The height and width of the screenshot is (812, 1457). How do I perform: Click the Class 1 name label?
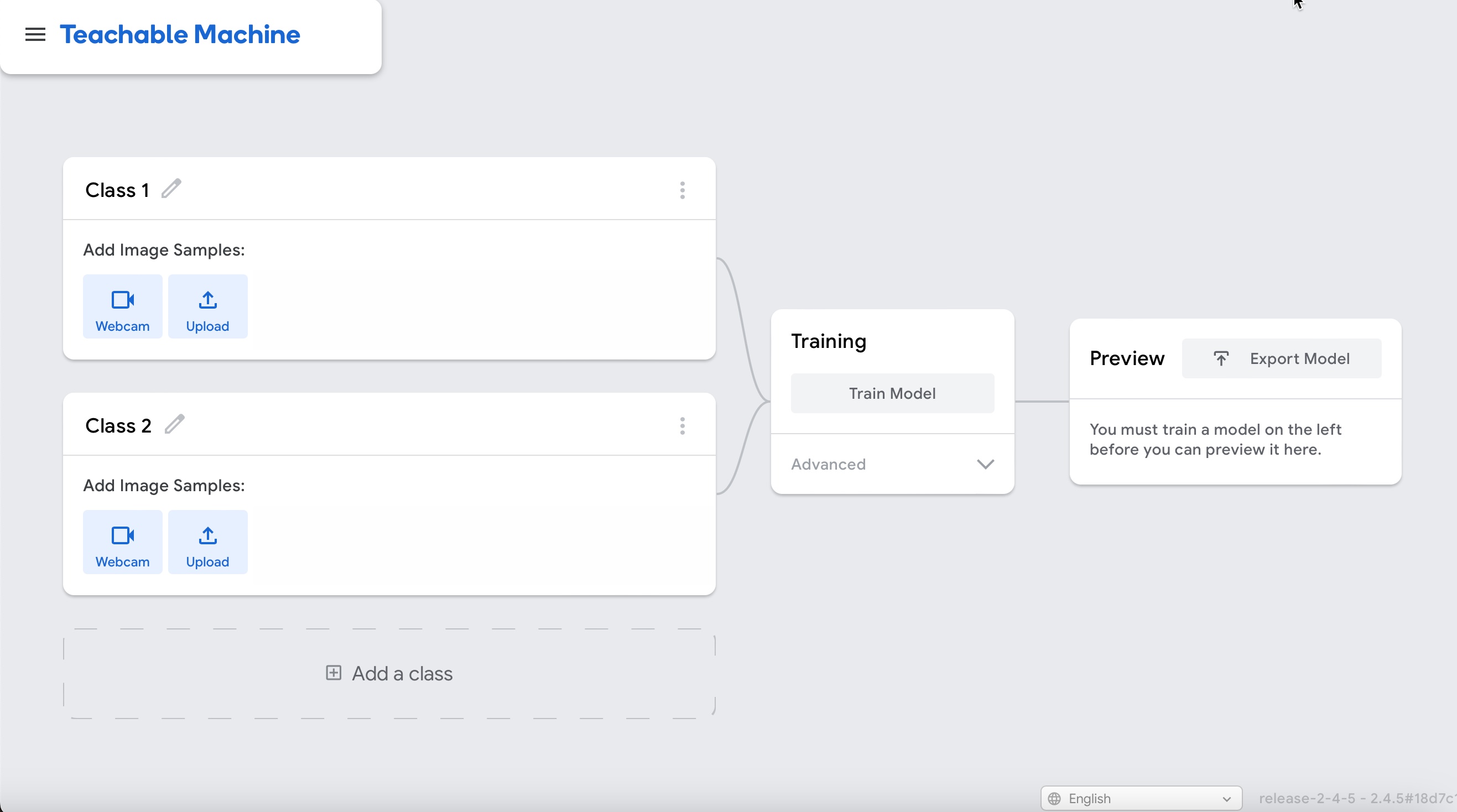[x=117, y=190]
